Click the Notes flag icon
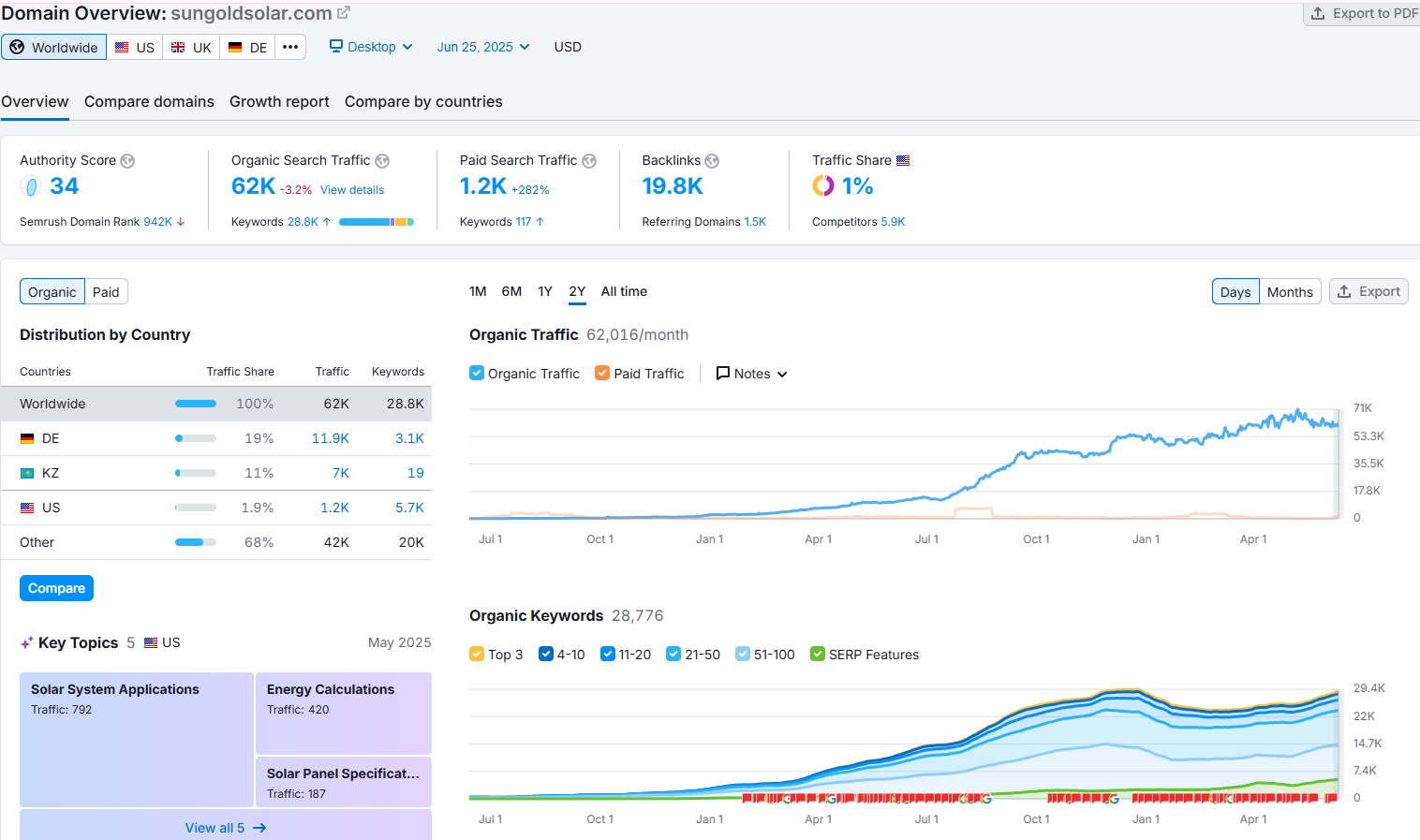The image size is (1420, 840). click(x=723, y=373)
